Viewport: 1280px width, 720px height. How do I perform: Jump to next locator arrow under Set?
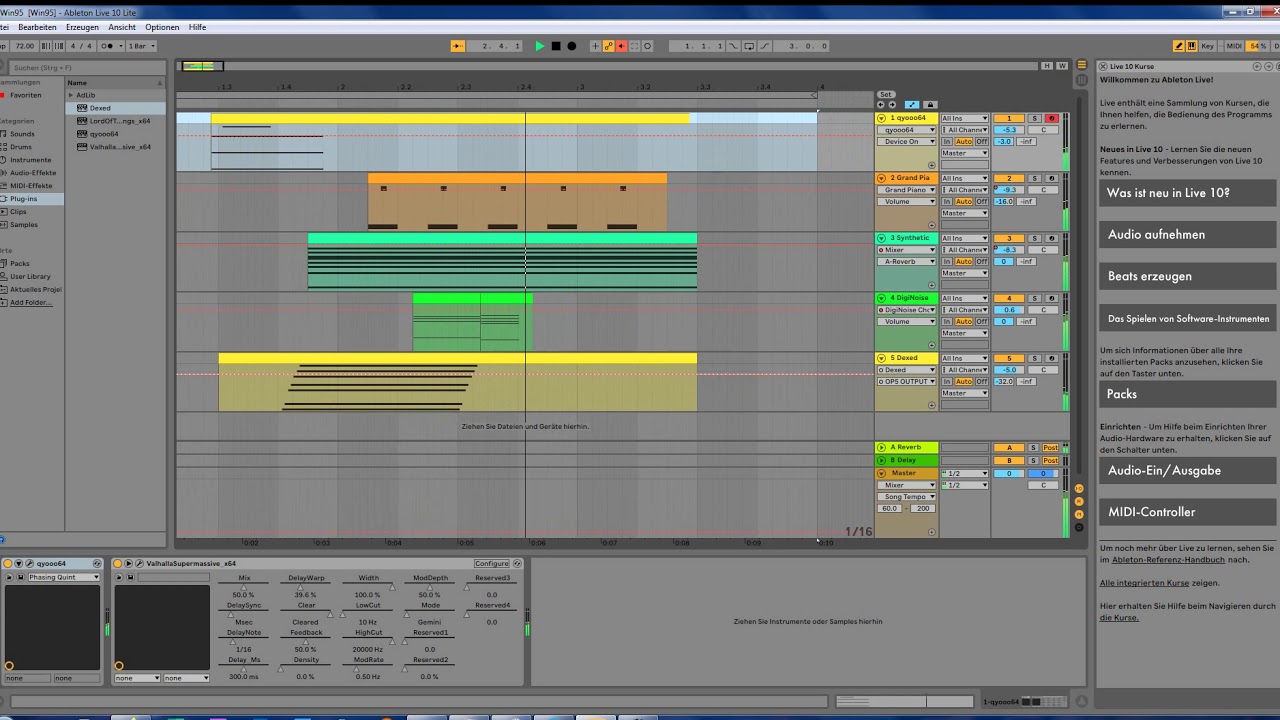point(892,105)
